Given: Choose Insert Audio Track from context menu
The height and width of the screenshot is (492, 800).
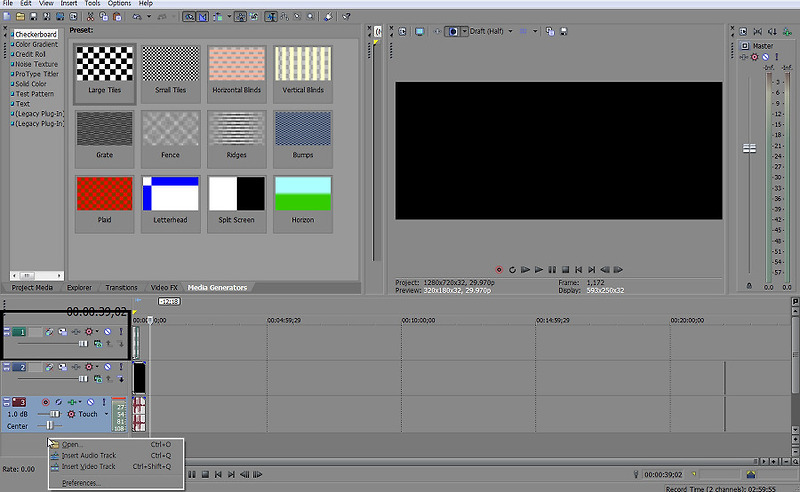Looking at the screenshot, I should tap(89, 455).
